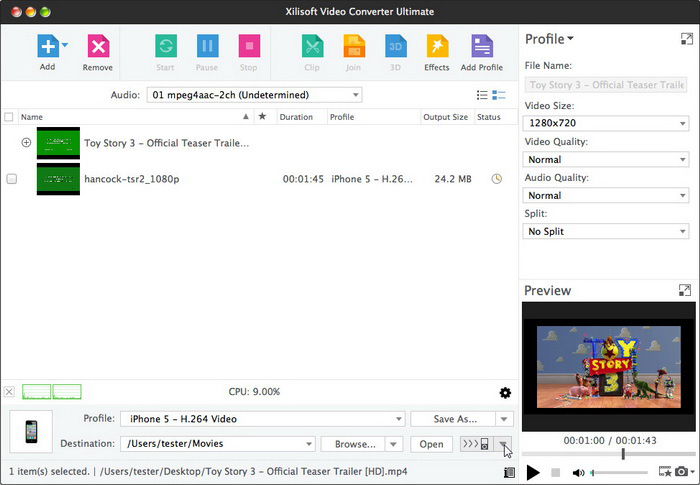Open the Audio track dropdown
This screenshot has width=700, height=485.
pos(254,95)
